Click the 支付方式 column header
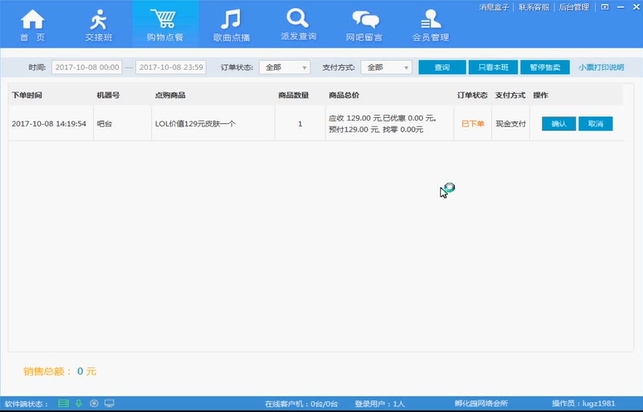 pyautogui.click(x=510, y=96)
